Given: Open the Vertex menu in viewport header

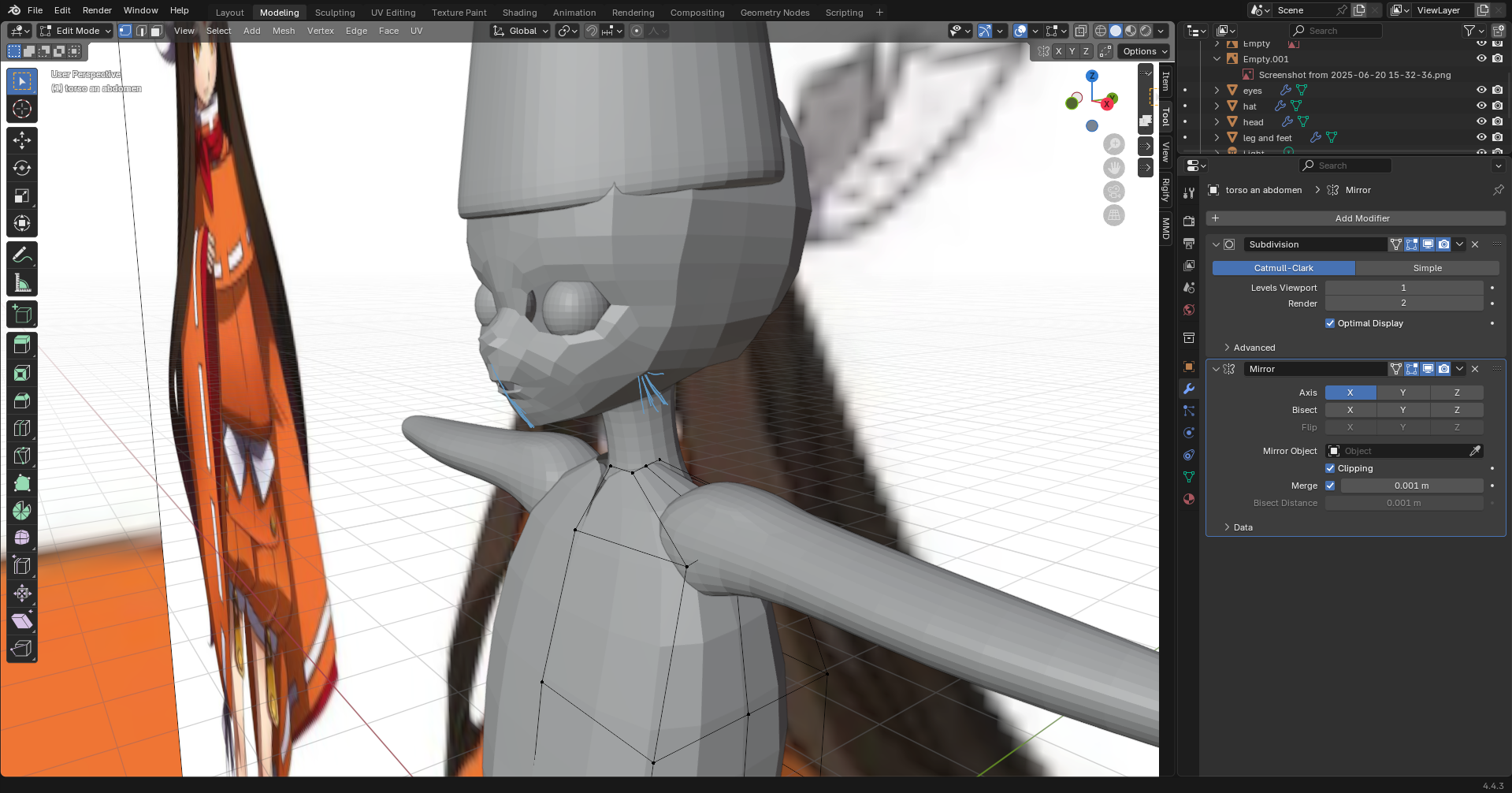Looking at the screenshot, I should 321,31.
